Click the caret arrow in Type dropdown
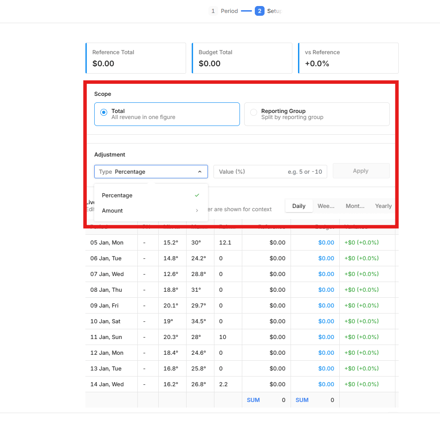440x427 pixels. [200, 172]
